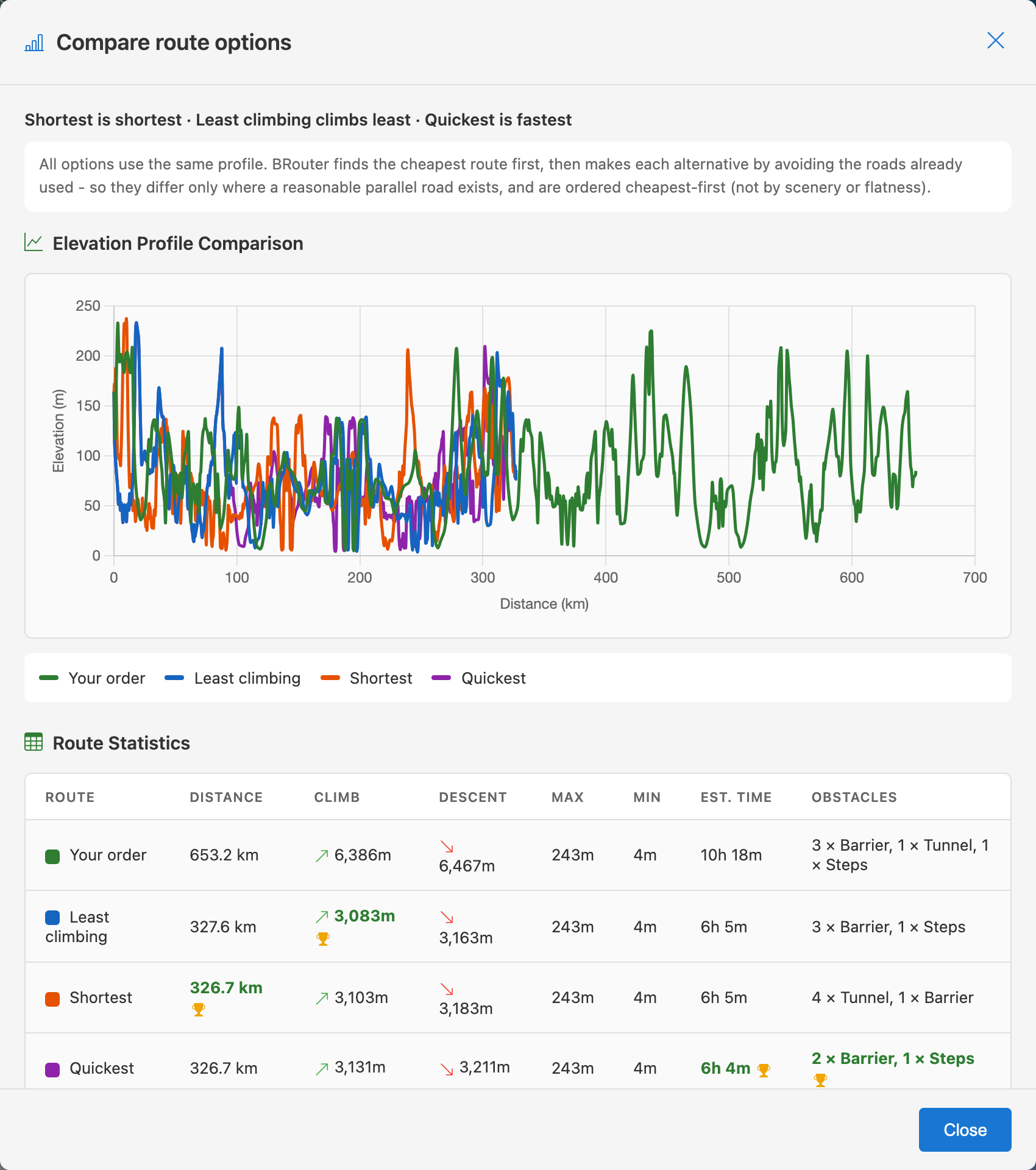Click the 243m max value in the Your order row
This screenshot has width=1036, height=1170.
pos(573,855)
